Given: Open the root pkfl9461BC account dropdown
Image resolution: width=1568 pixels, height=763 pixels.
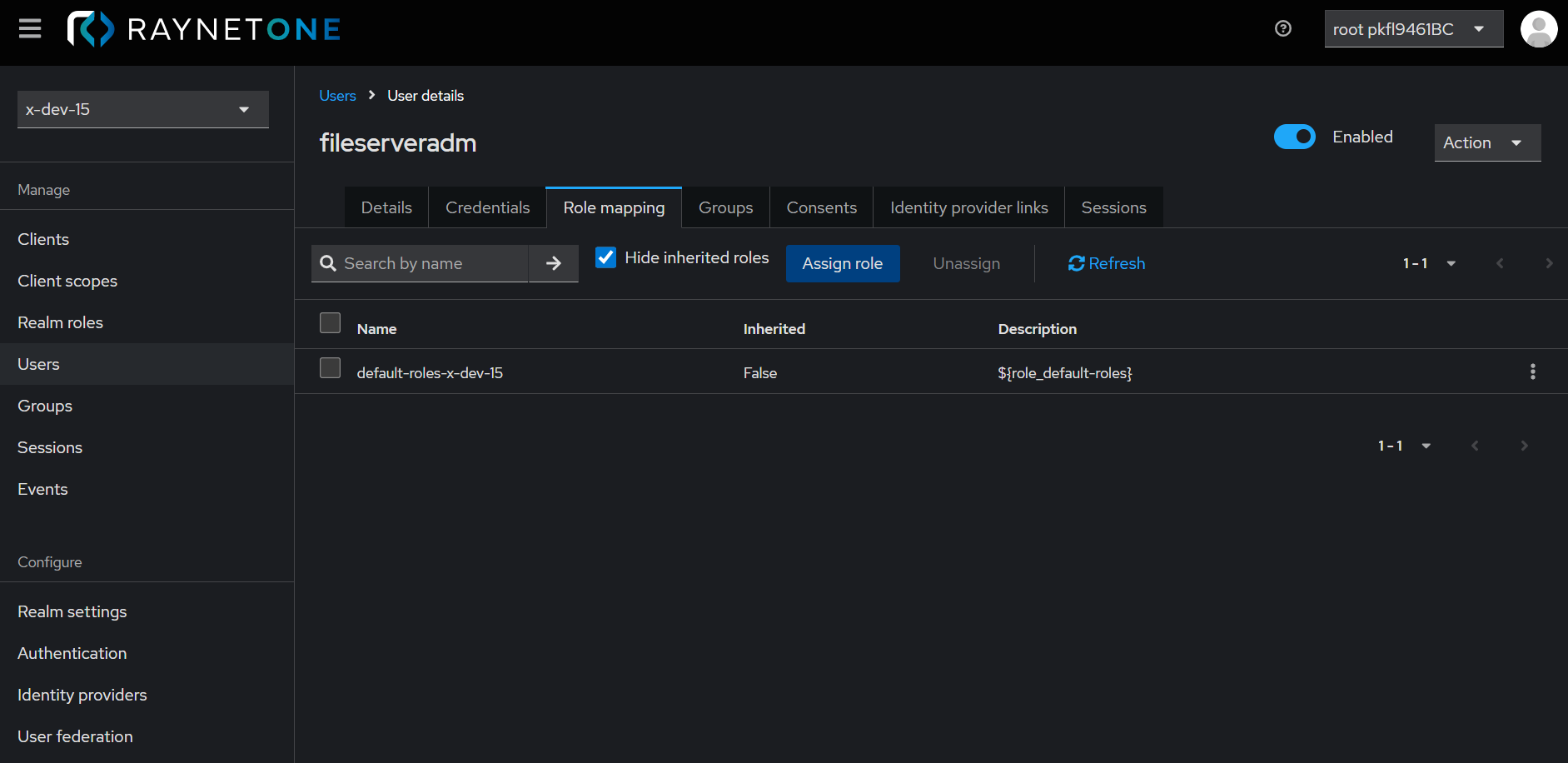Looking at the screenshot, I should (x=1413, y=28).
